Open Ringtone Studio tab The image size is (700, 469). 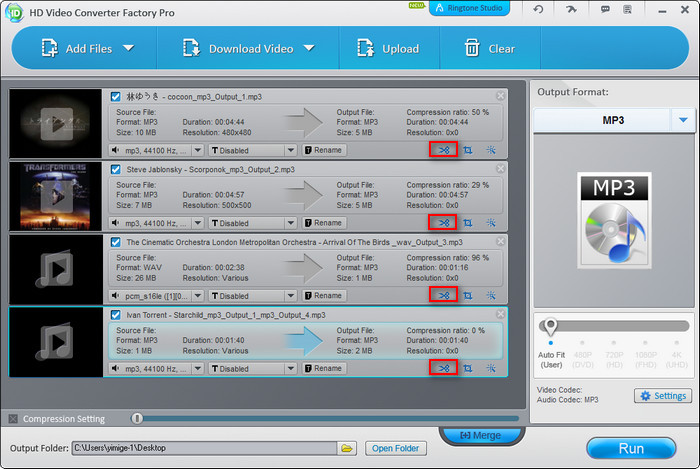coord(469,8)
